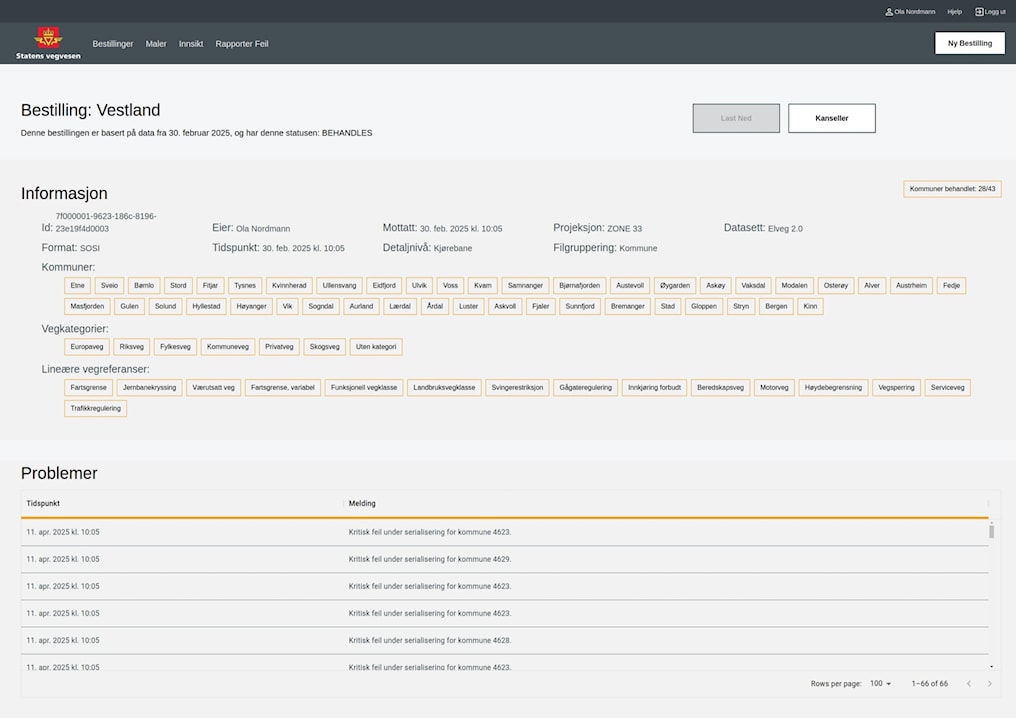Select the error row for kommune 4629
Screen dimensions: 1016x718
pos(505,559)
